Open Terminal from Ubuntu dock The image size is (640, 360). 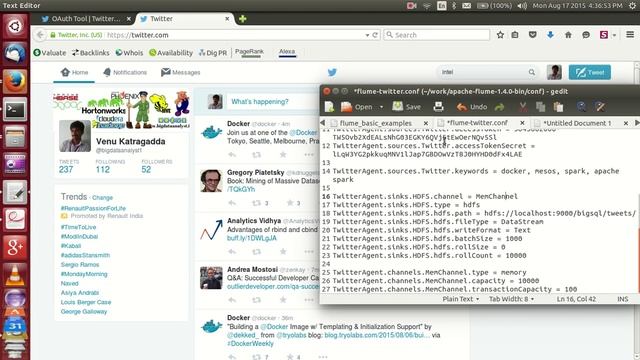[15, 109]
